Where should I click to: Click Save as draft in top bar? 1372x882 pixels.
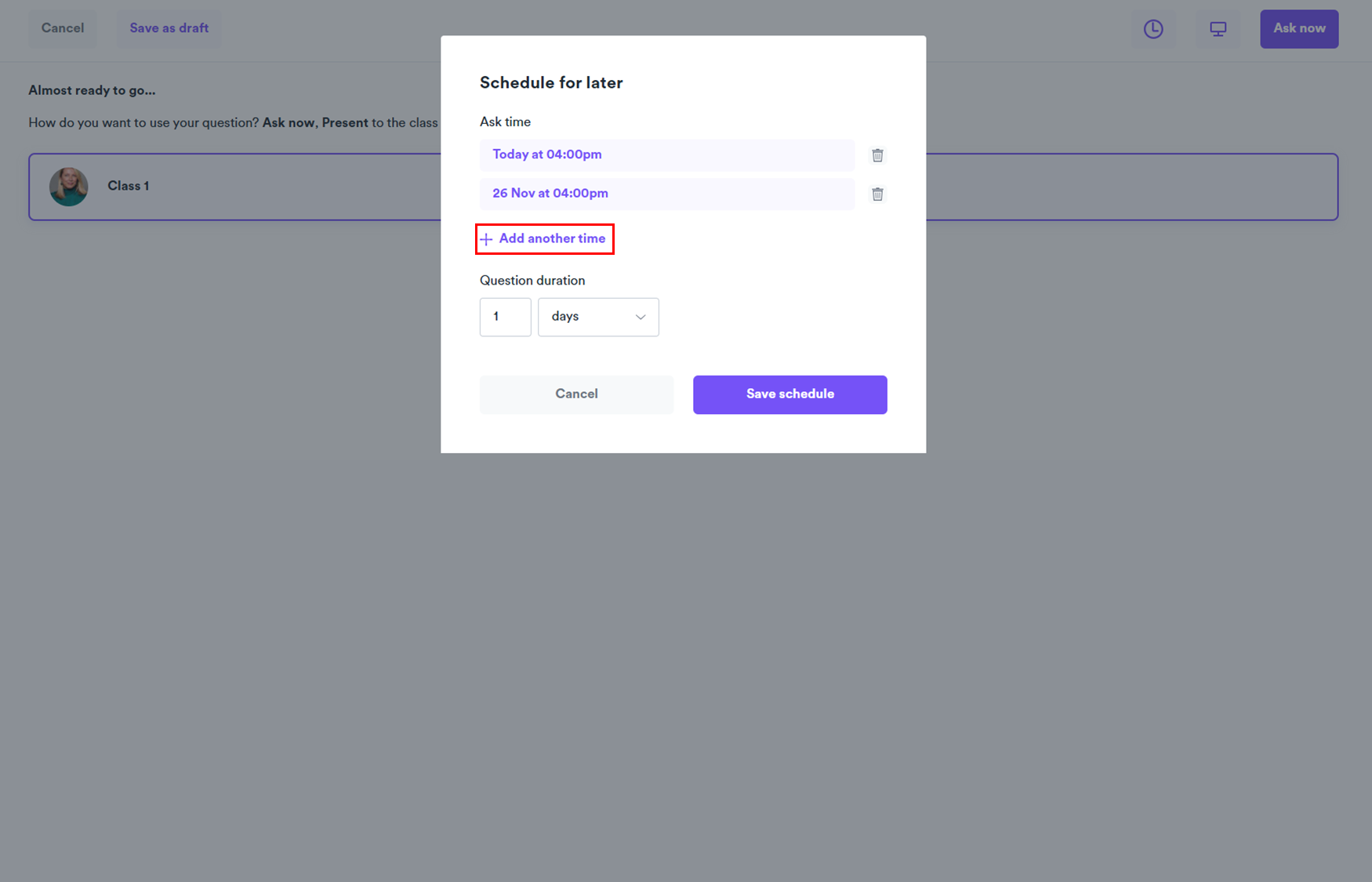[169, 29]
